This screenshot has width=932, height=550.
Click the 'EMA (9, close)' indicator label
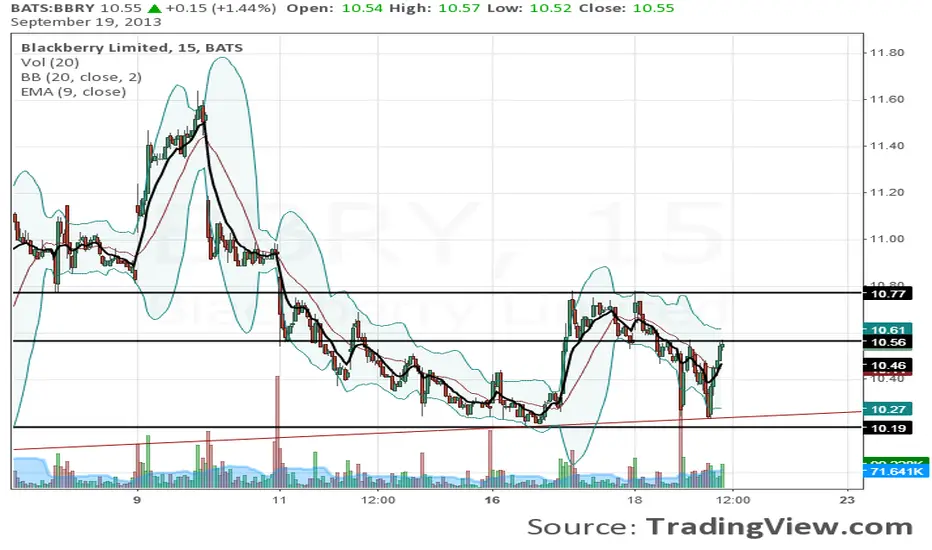click(74, 92)
